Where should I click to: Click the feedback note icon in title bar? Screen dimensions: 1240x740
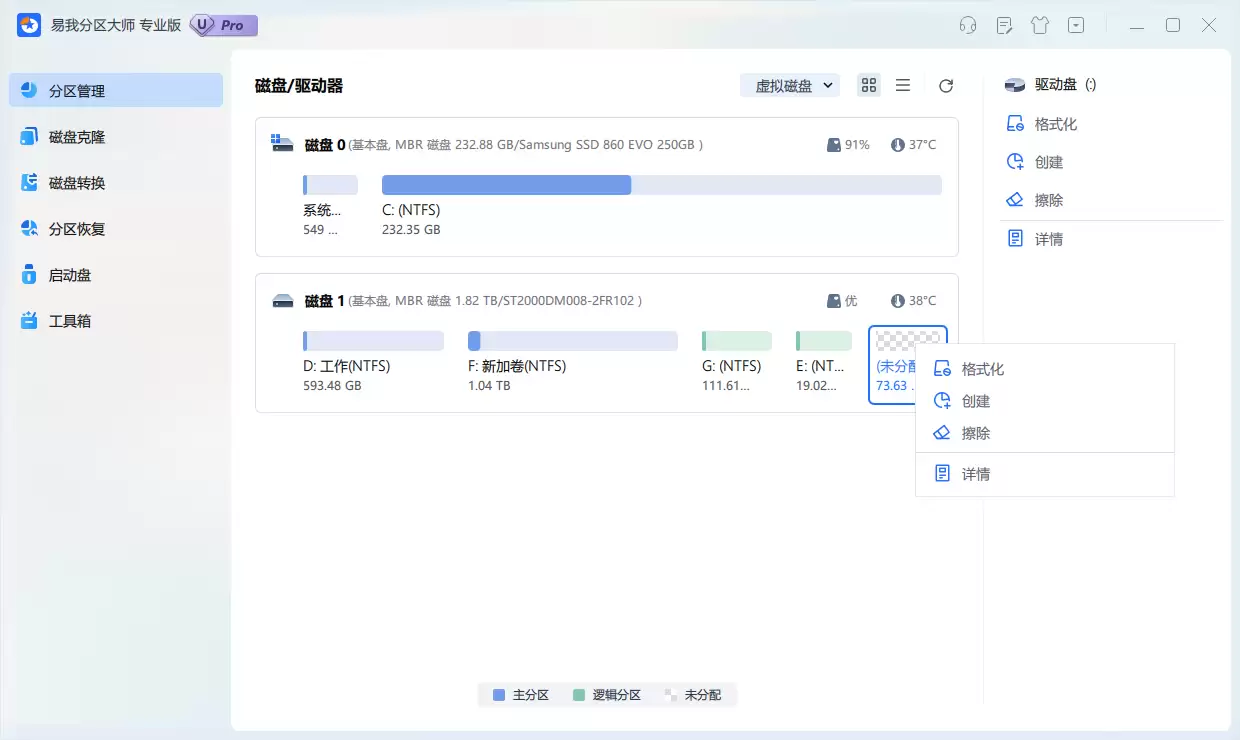pos(1003,24)
